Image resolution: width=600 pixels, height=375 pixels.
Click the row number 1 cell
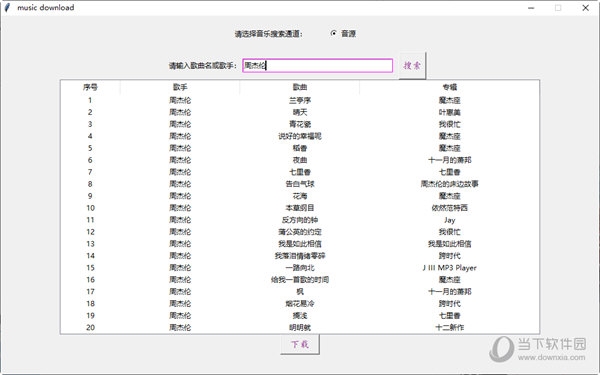coord(90,100)
